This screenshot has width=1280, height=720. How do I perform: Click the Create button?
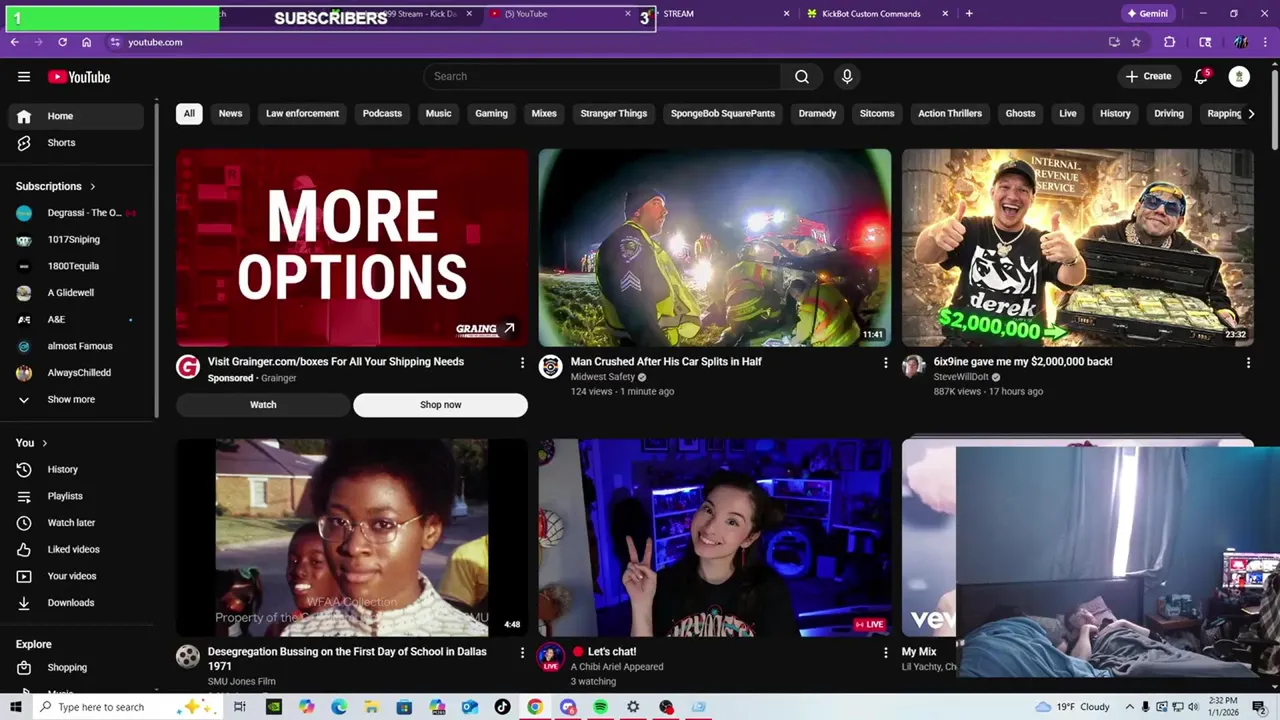coord(1148,76)
